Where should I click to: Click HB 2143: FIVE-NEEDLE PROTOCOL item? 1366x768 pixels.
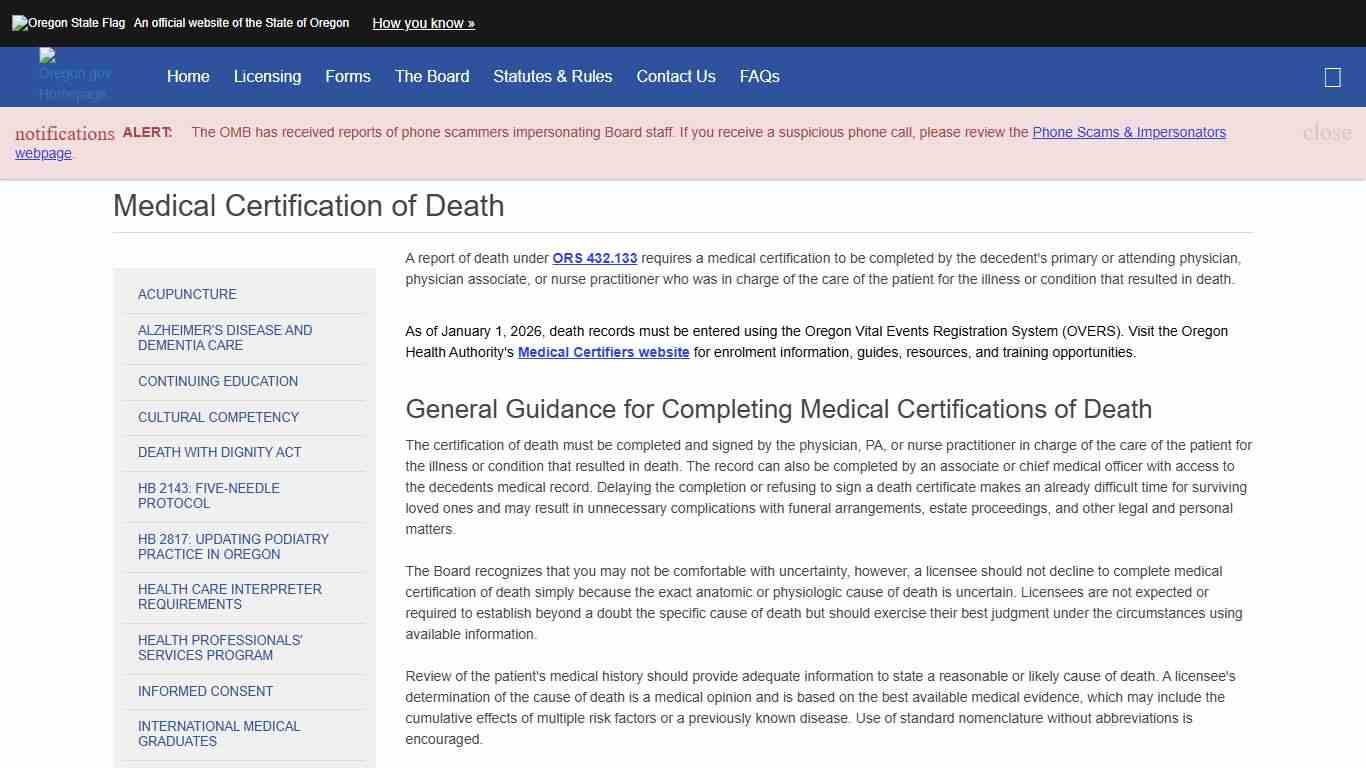(x=209, y=496)
